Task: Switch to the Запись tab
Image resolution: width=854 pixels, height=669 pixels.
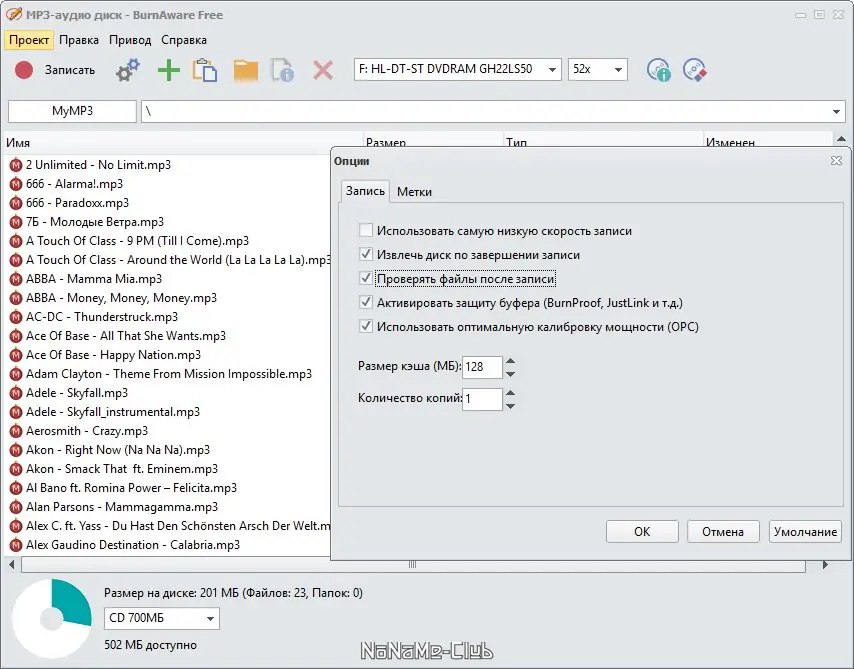Action: [365, 191]
